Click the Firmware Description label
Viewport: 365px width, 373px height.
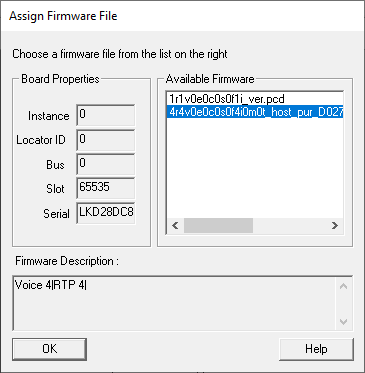67,261
